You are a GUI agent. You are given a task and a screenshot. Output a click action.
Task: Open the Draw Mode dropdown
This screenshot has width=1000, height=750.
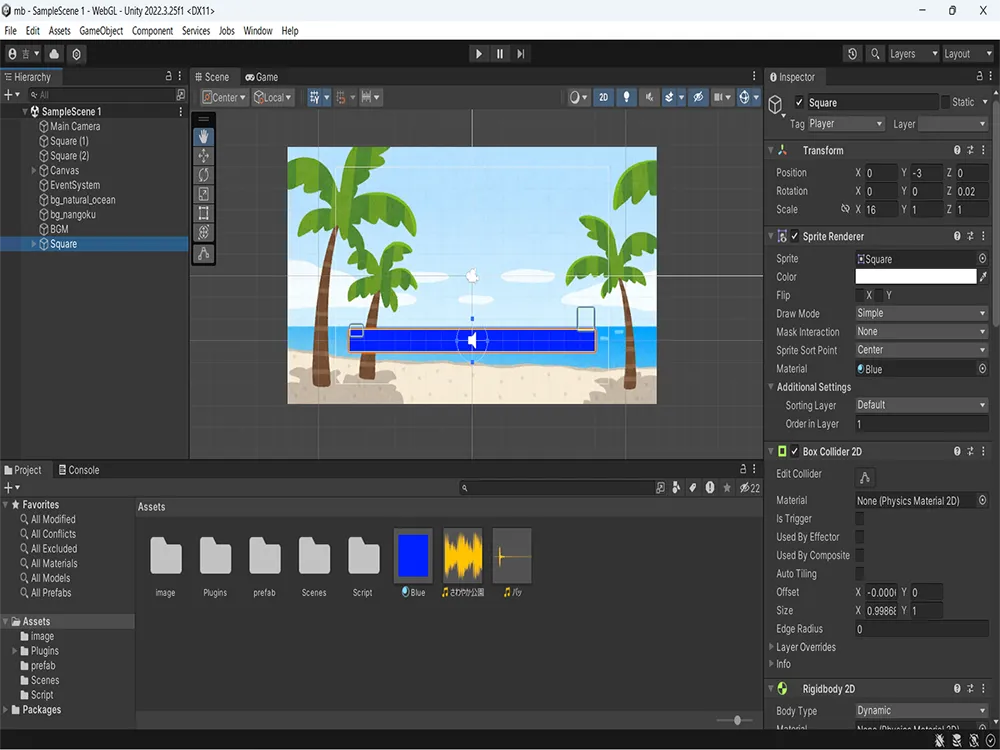point(922,313)
